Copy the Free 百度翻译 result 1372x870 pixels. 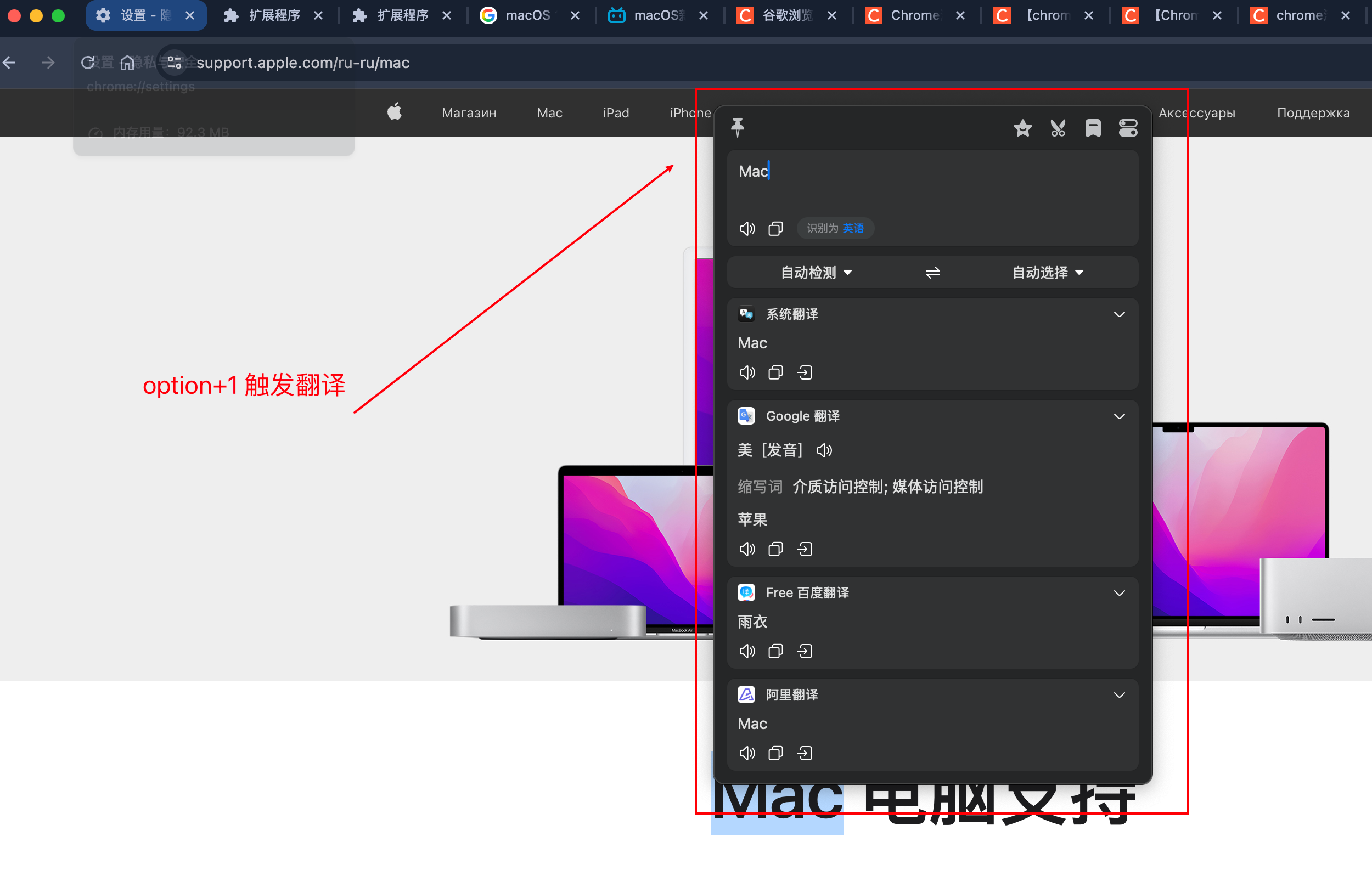pyautogui.click(x=775, y=651)
